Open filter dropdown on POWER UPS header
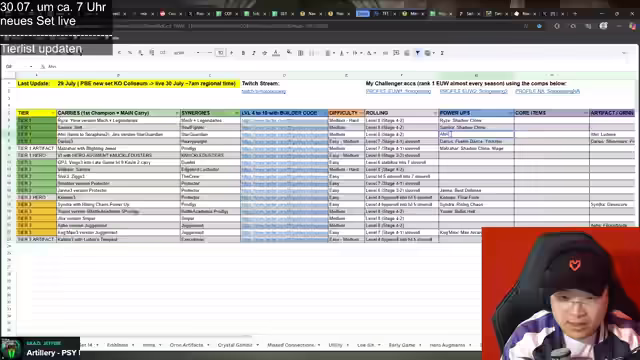This screenshot has height=360, width=640. 511,113
